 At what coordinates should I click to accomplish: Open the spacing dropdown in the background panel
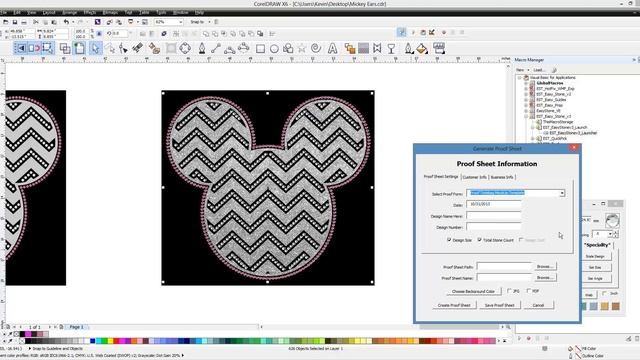pos(610,234)
